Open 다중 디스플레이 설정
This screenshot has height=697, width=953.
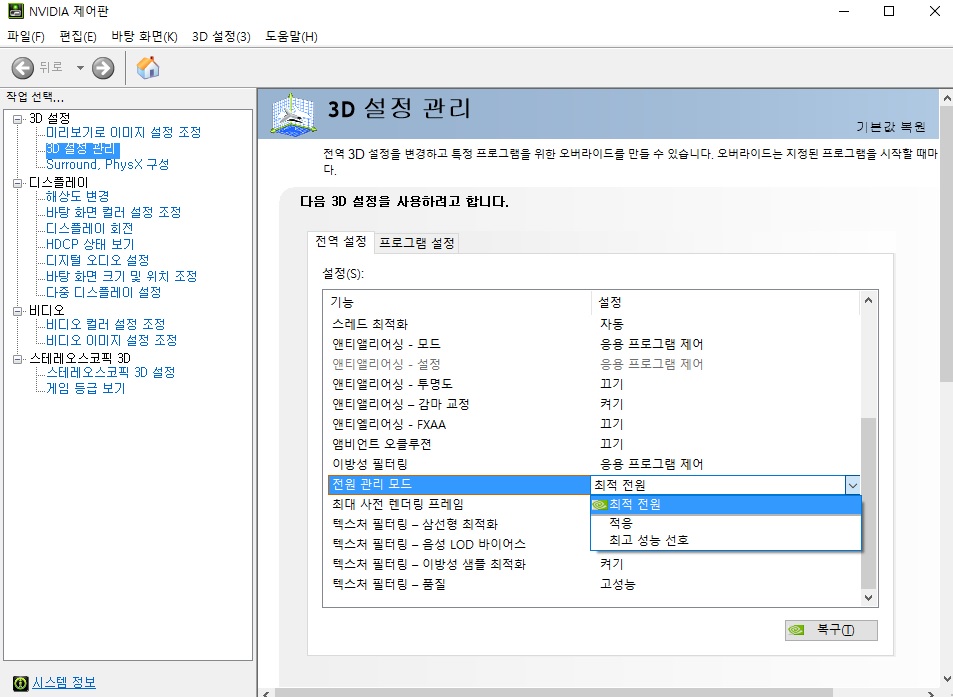tap(104, 292)
